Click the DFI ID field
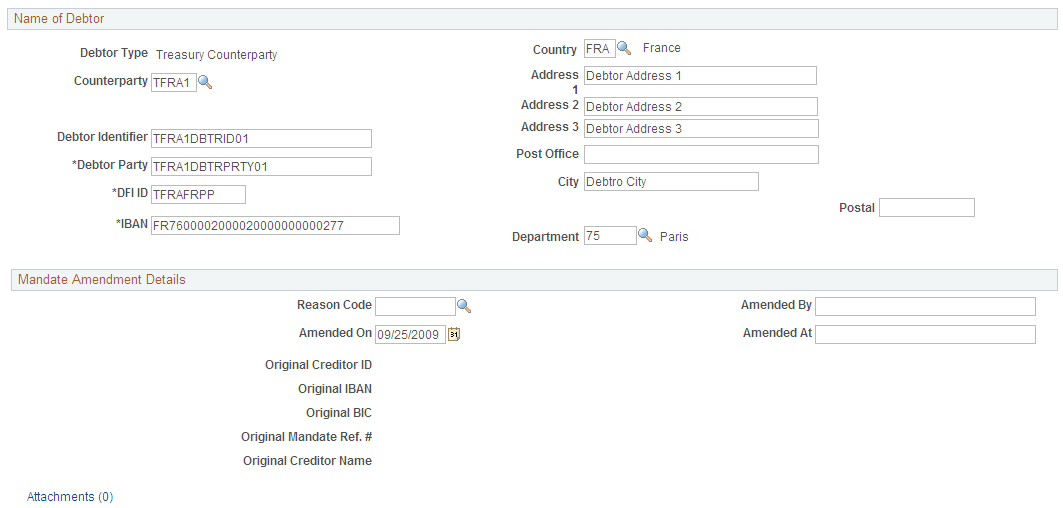Screen dimensions: 1063x508 198,195
